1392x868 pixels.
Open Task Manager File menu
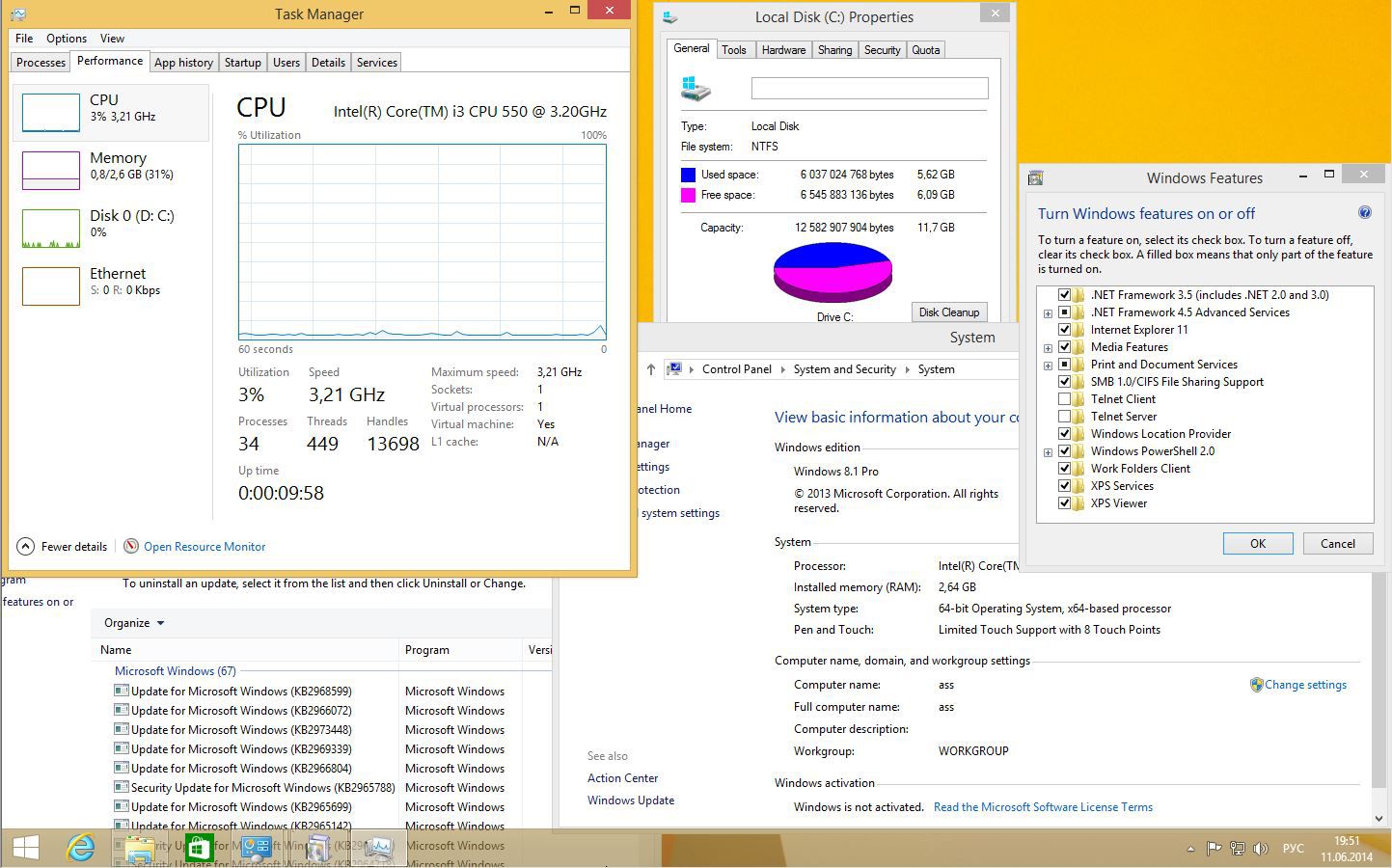point(24,39)
